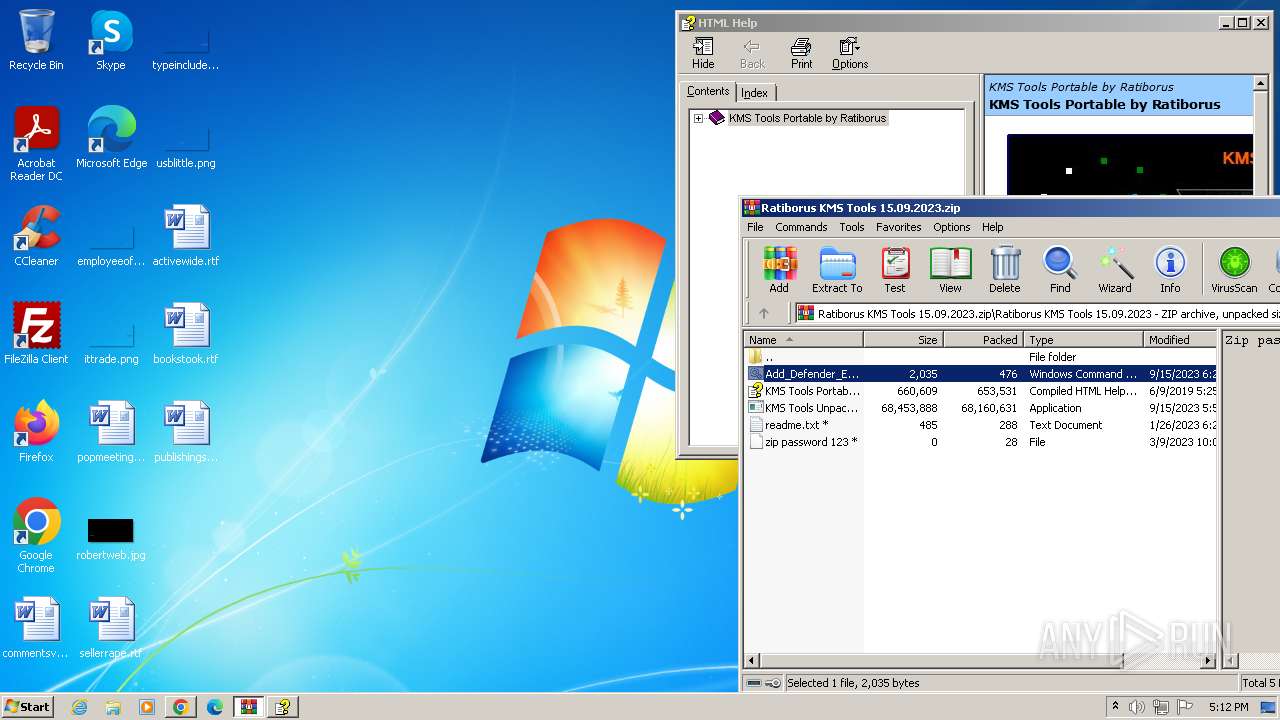Sort the file list by Packed column
Image resolution: width=1280 pixels, height=720 pixels.
point(983,340)
